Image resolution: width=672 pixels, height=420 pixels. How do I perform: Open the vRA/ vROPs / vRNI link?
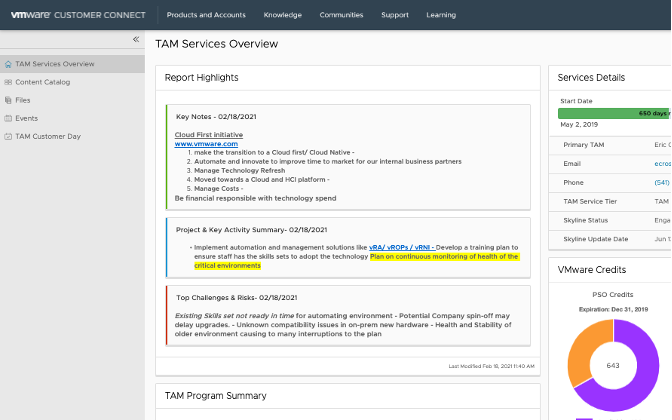click(402, 247)
